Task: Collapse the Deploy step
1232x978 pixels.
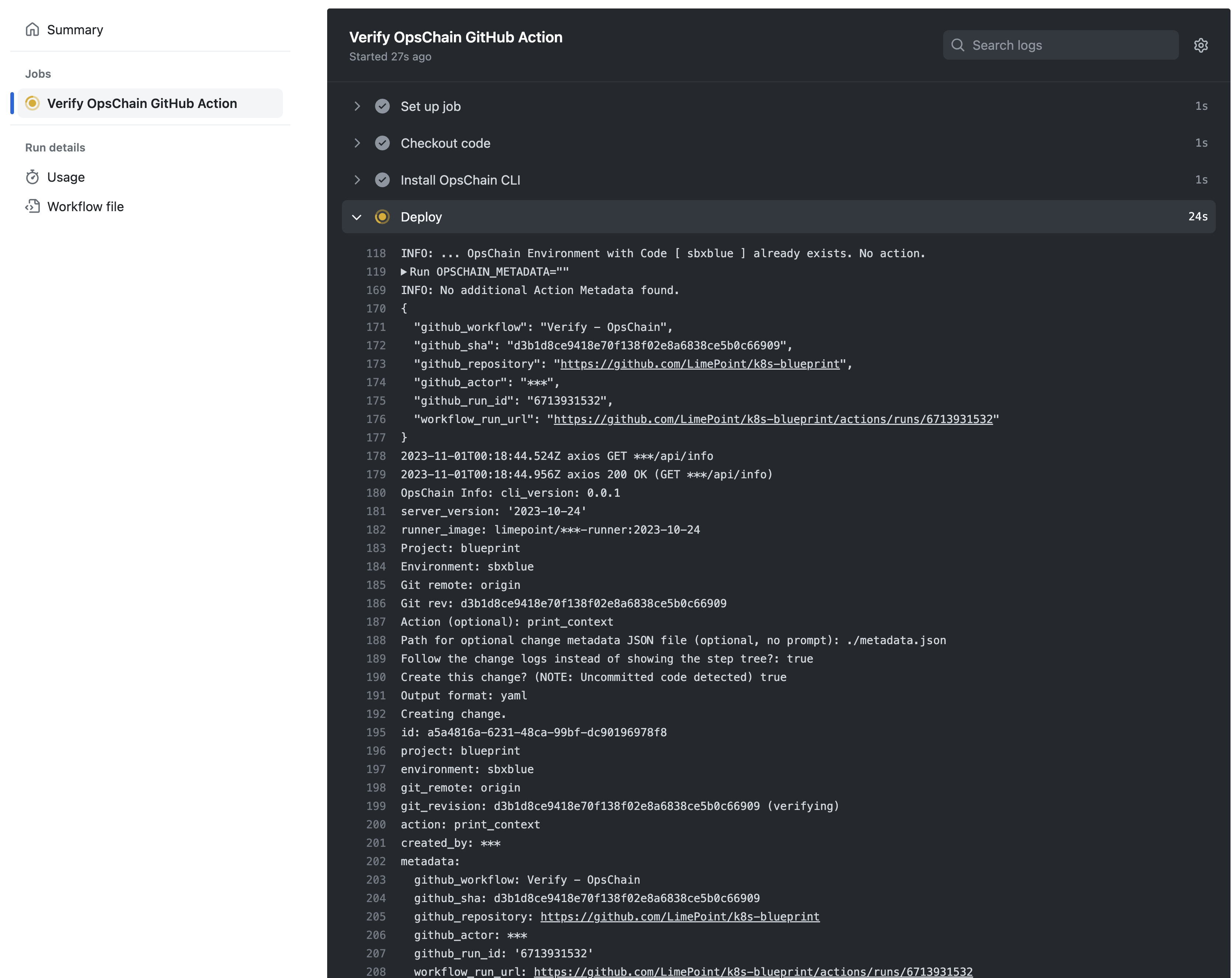Action: [x=357, y=217]
